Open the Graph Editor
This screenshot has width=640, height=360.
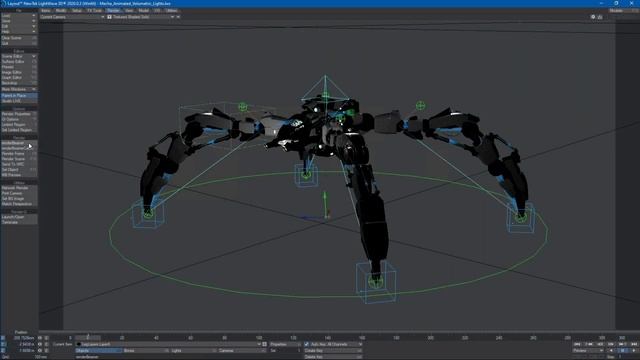coord(19,78)
